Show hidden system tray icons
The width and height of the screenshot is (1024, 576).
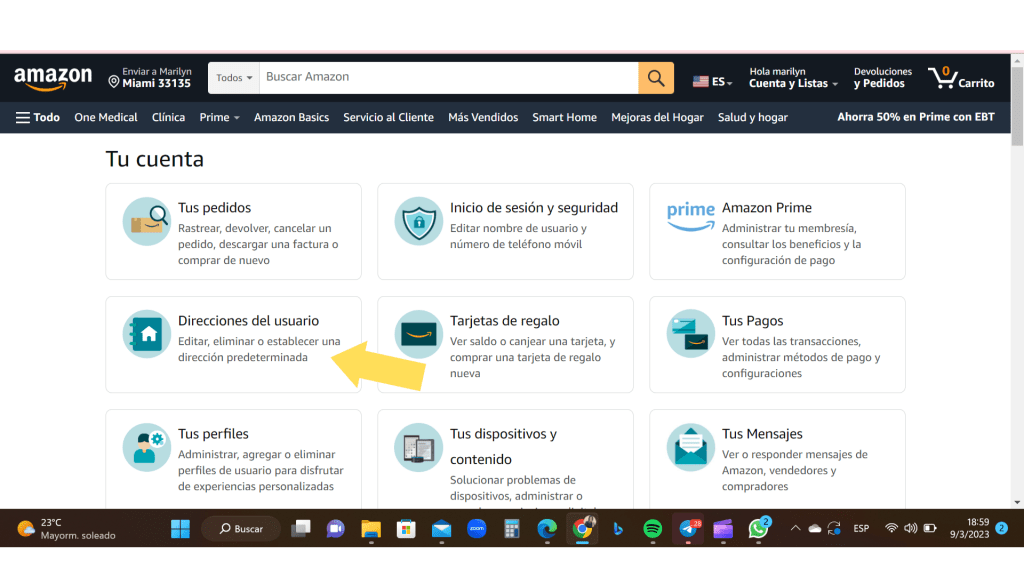point(795,528)
